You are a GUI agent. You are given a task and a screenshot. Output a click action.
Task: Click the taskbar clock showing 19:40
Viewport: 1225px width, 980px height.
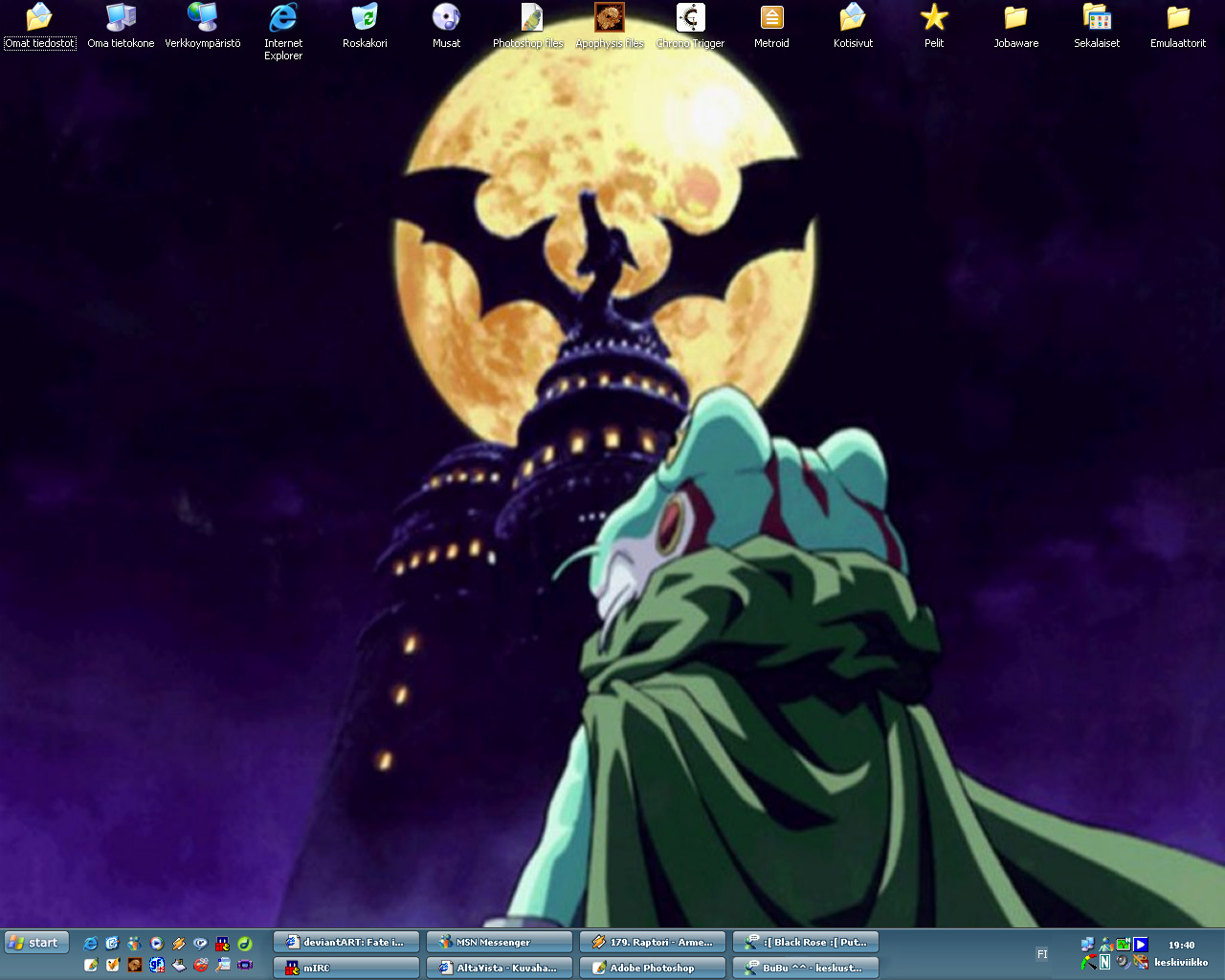1181,945
